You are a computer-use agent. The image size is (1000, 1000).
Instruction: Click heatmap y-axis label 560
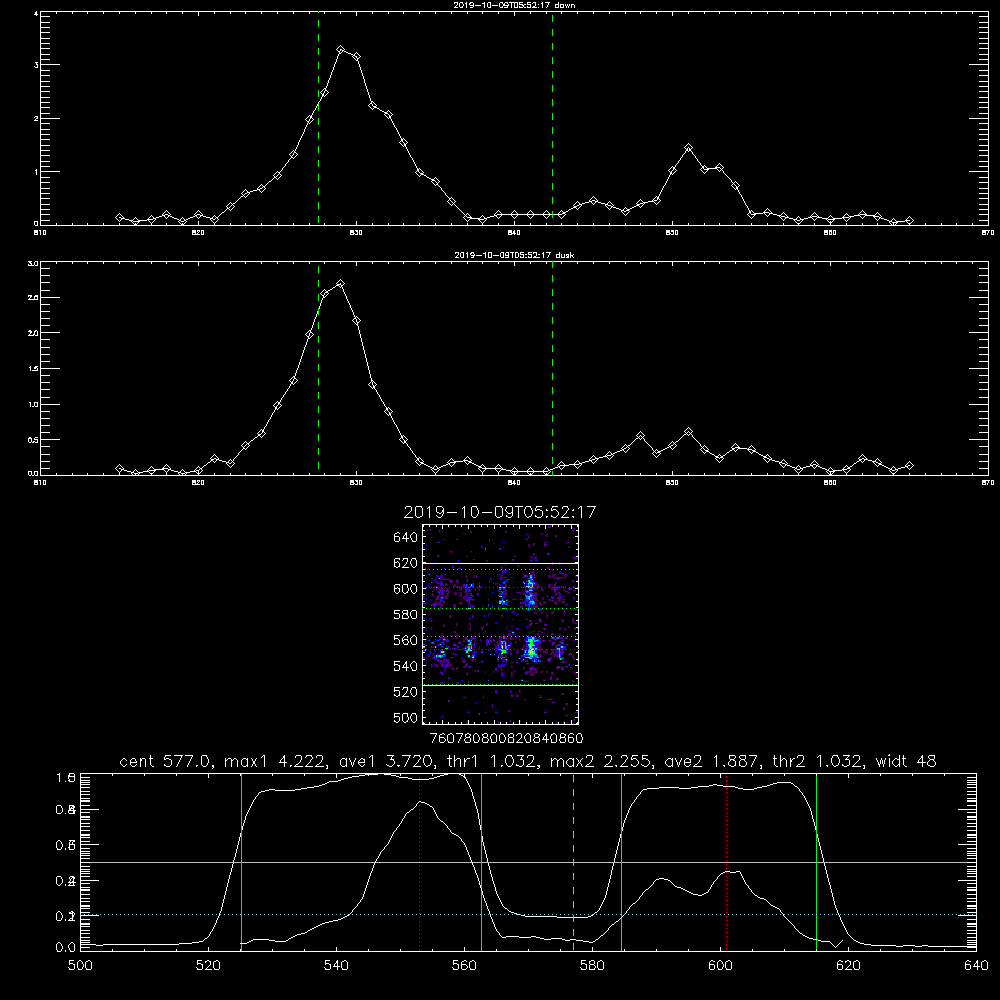pyautogui.click(x=406, y=640)
